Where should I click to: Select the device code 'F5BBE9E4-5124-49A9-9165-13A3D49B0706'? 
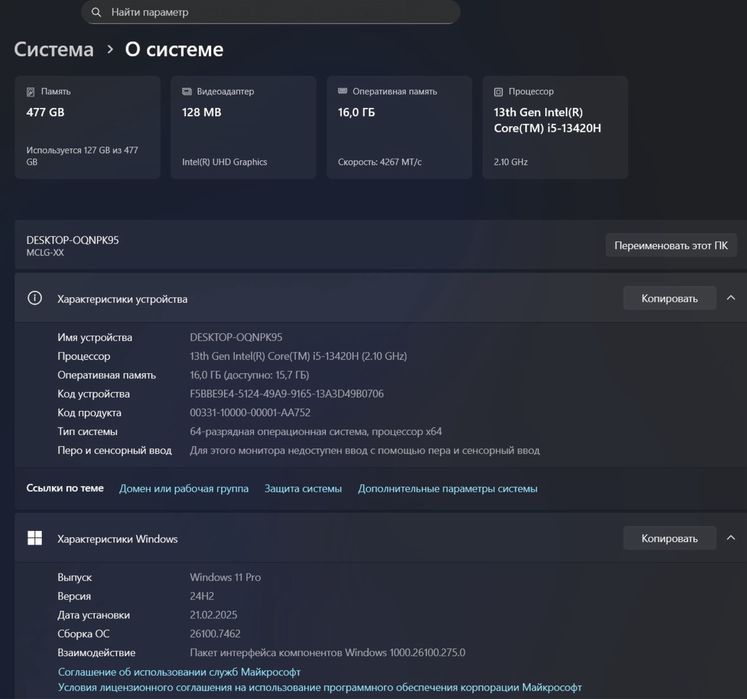(x=287, y=394)
